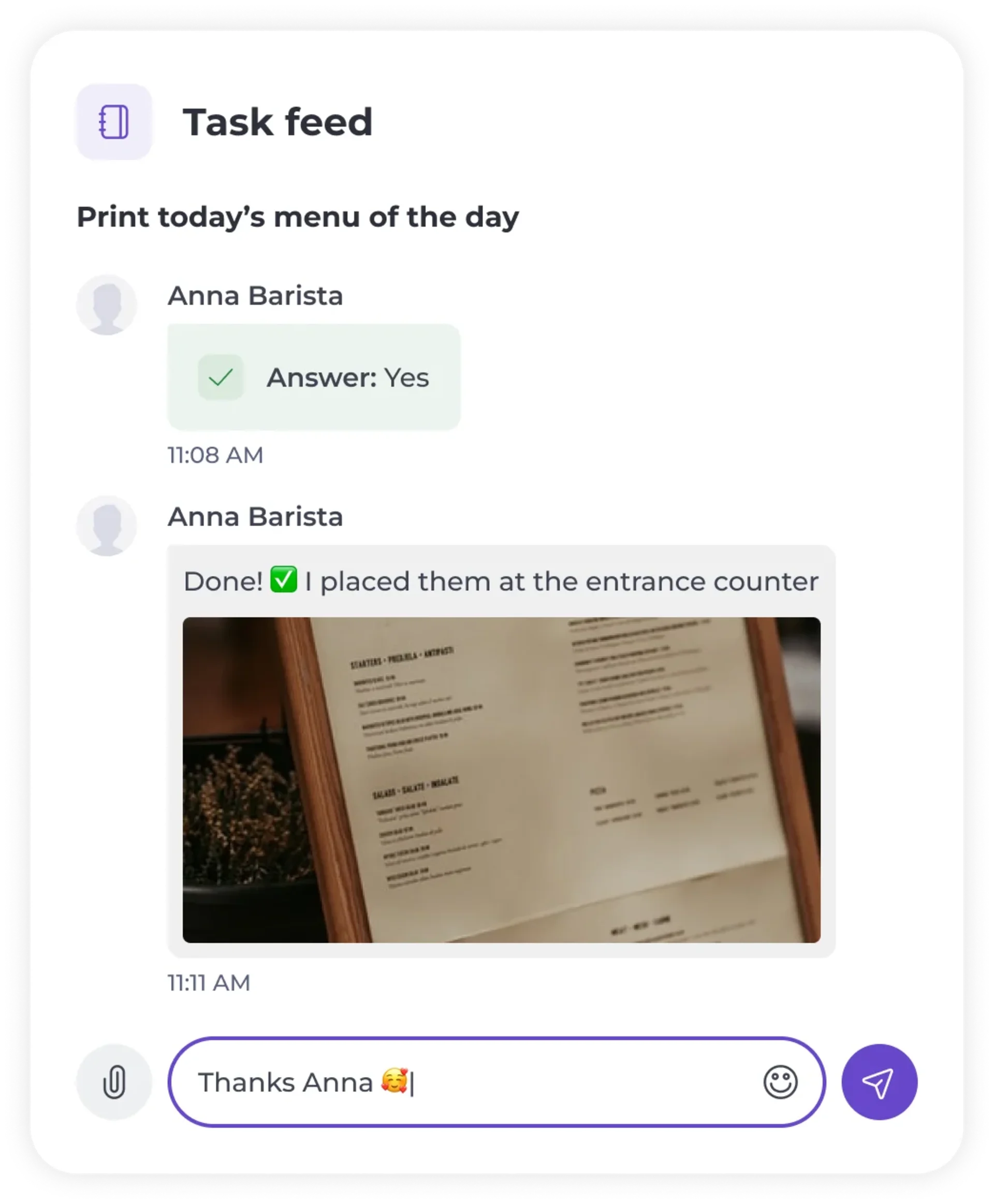Click the first Anna Barista name

tap(255, 296)
